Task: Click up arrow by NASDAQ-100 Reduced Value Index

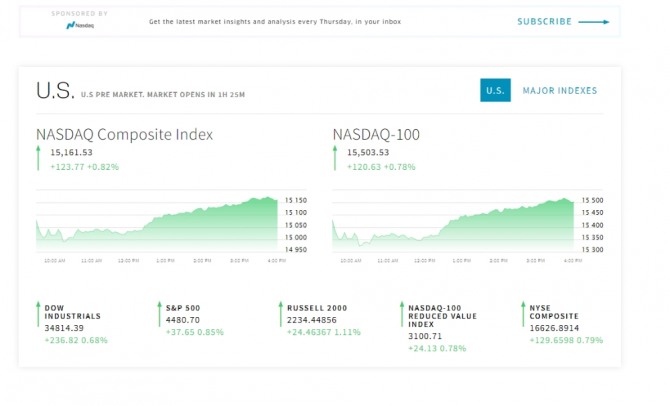Action: click(x=402, y=314)
